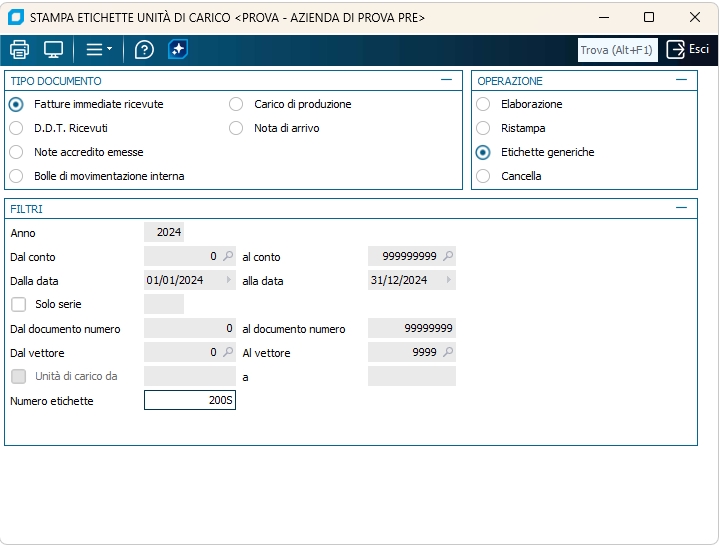Open the Dalla data date picker arrow
The height and width of the screenshot is (547, 720).
coord(229,280)
